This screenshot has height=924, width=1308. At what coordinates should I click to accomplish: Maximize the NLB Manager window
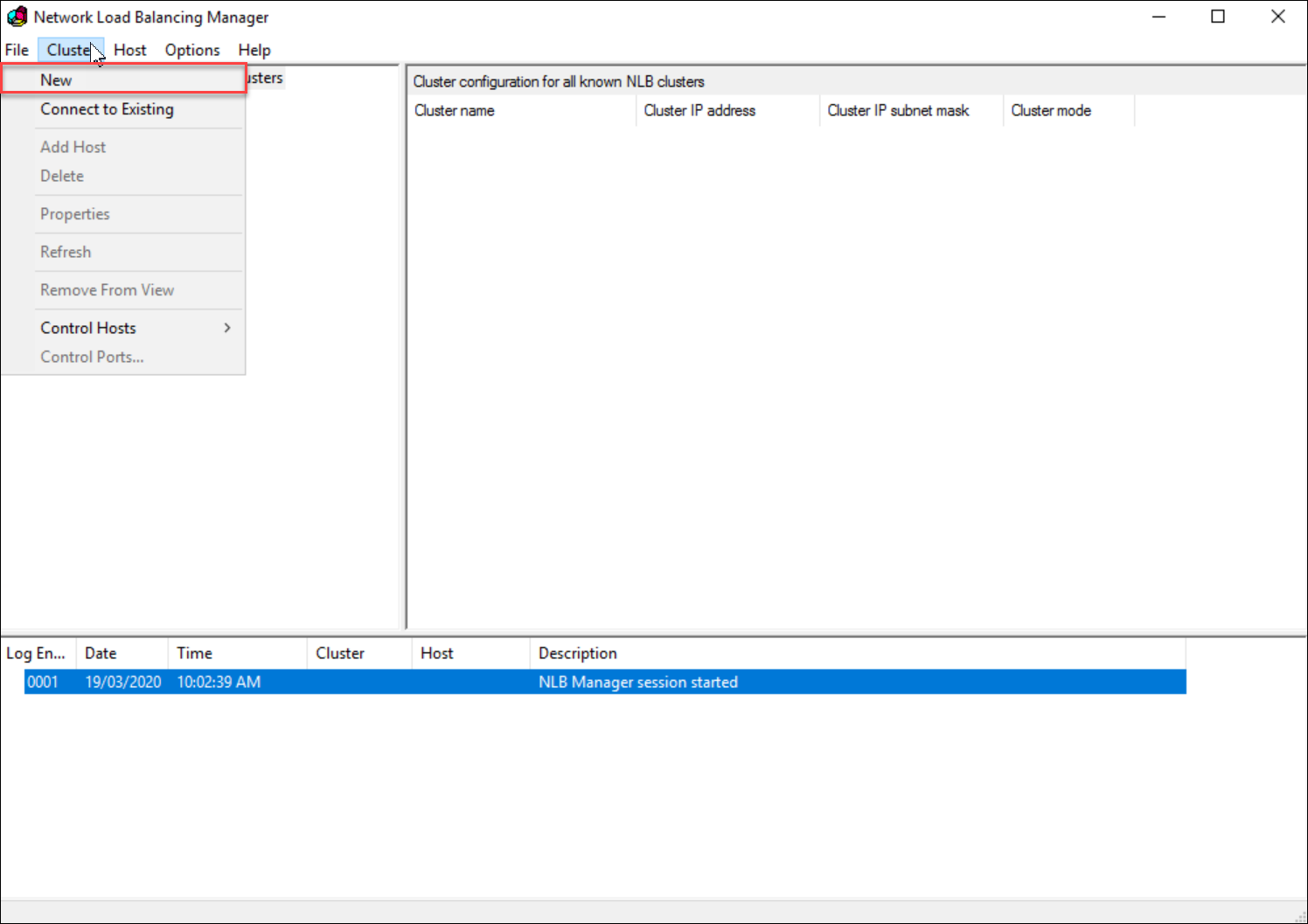[x=1218, y=17]
